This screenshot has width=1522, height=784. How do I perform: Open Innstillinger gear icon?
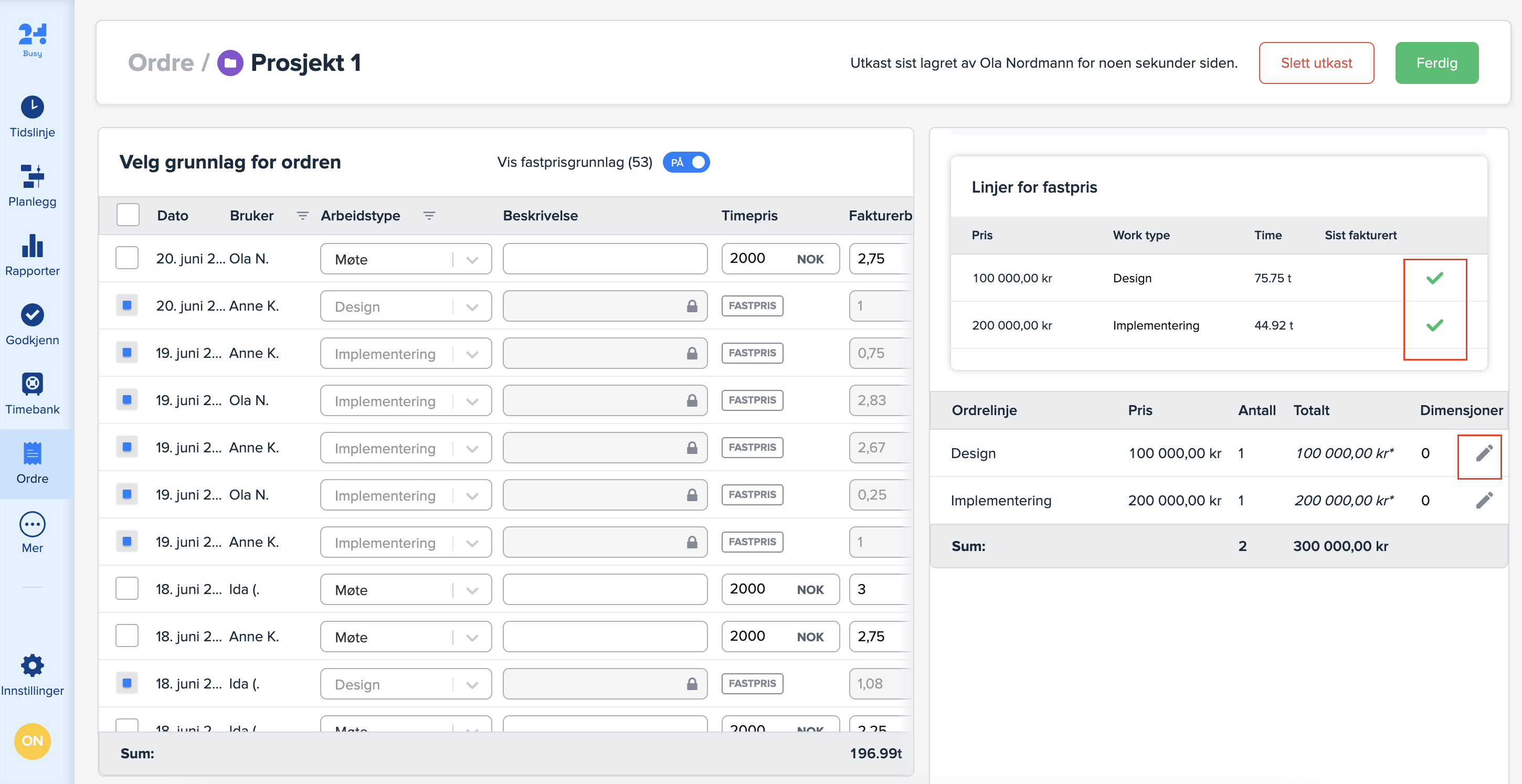[33, 665]
